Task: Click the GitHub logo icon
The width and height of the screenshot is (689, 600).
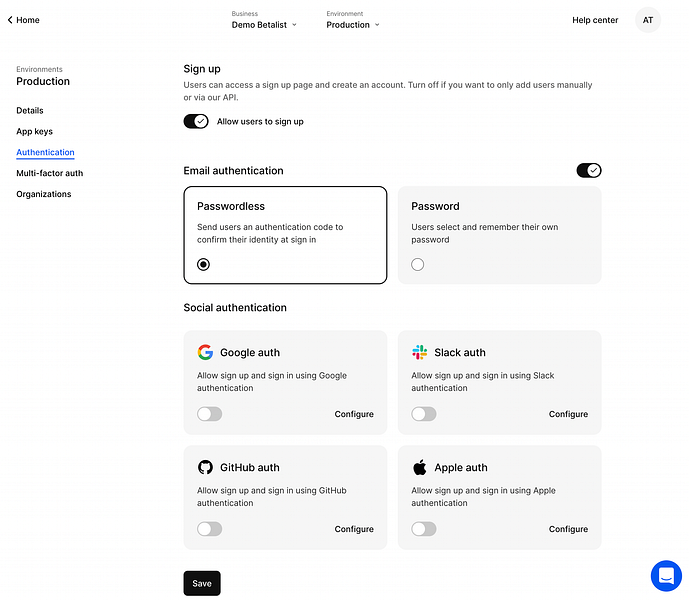Action: point(205,467)
